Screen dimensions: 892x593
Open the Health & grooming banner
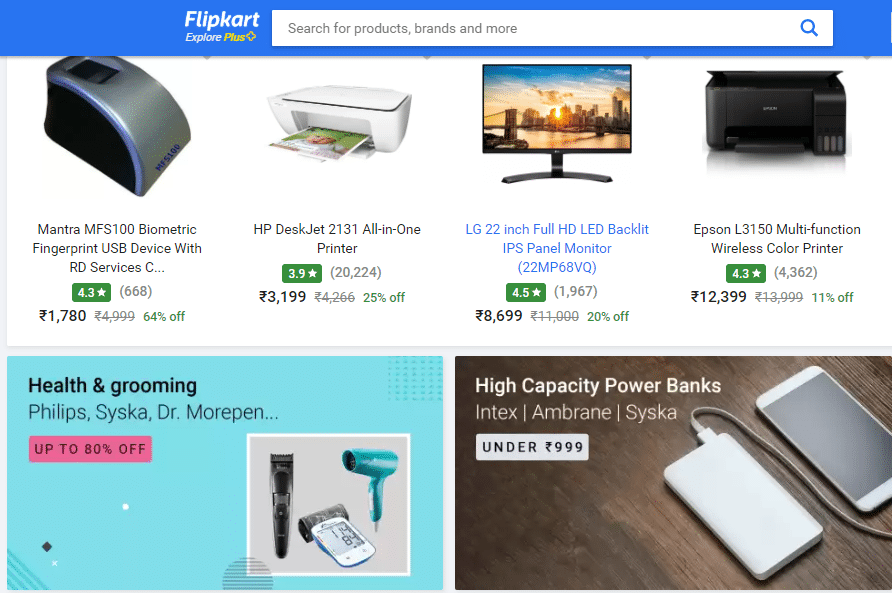coord(225,473)
